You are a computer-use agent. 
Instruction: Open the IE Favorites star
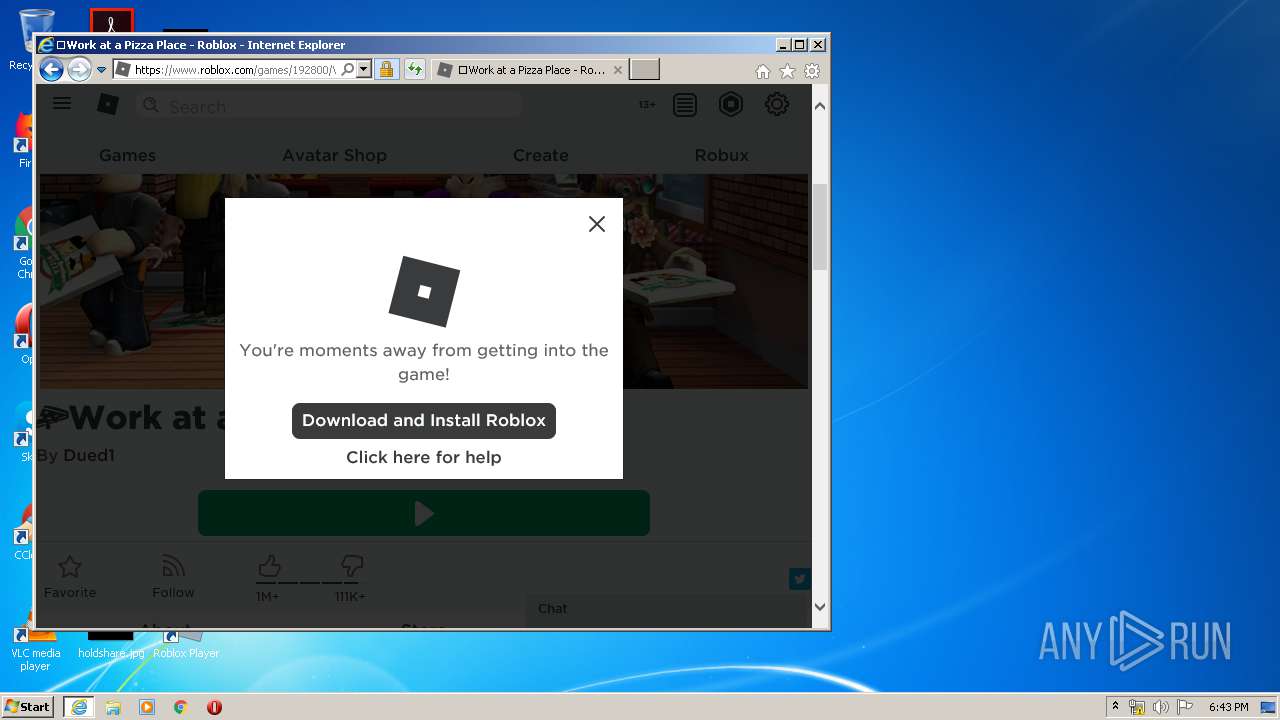tap(788, 71)
